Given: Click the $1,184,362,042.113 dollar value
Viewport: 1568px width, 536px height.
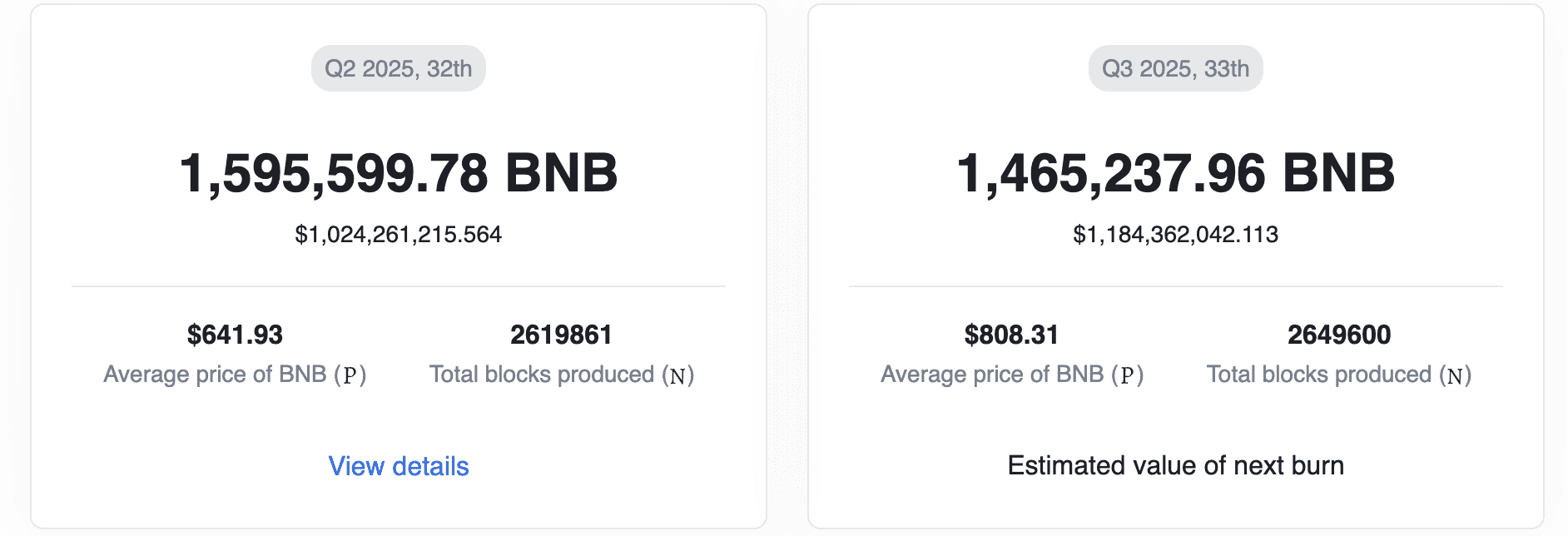Looking at the screenshot, I should (1176, 235).
